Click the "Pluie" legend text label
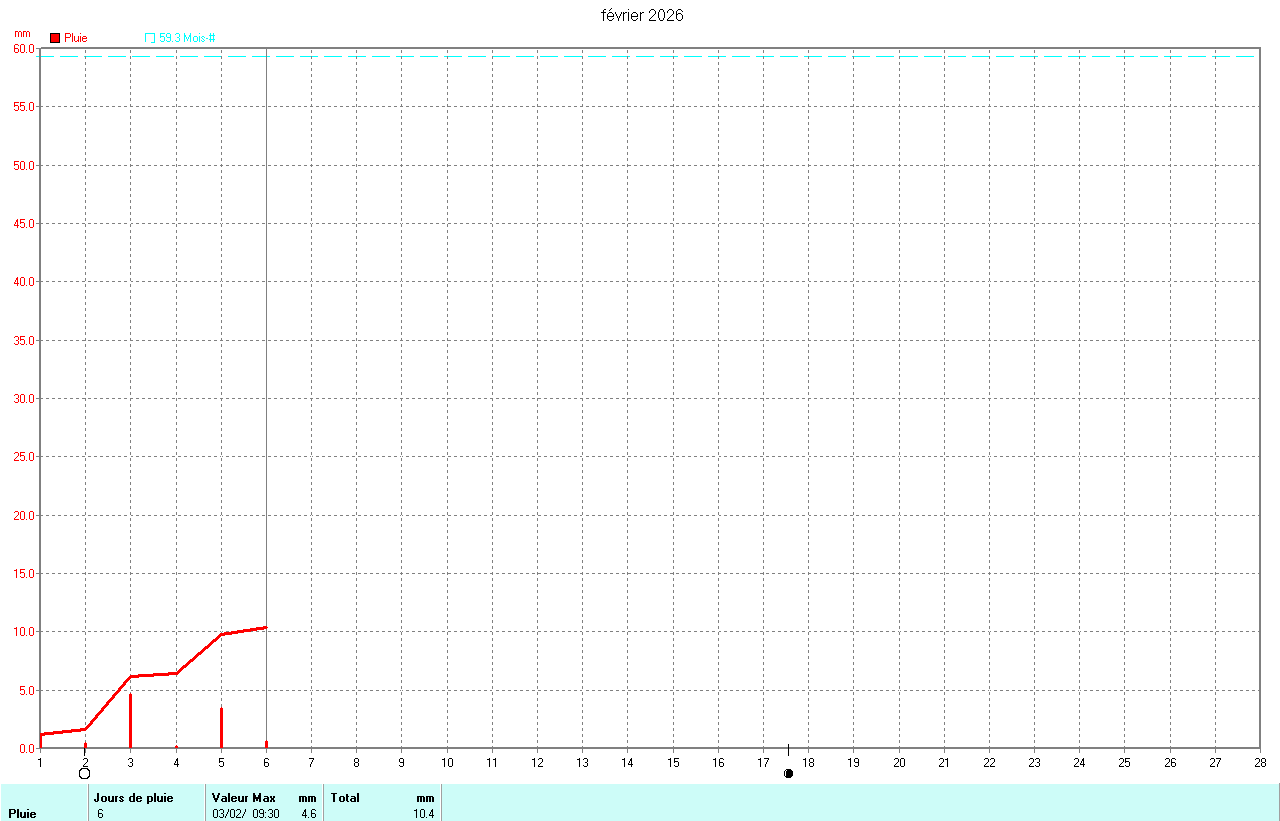1280x821 pixels. 76,38
